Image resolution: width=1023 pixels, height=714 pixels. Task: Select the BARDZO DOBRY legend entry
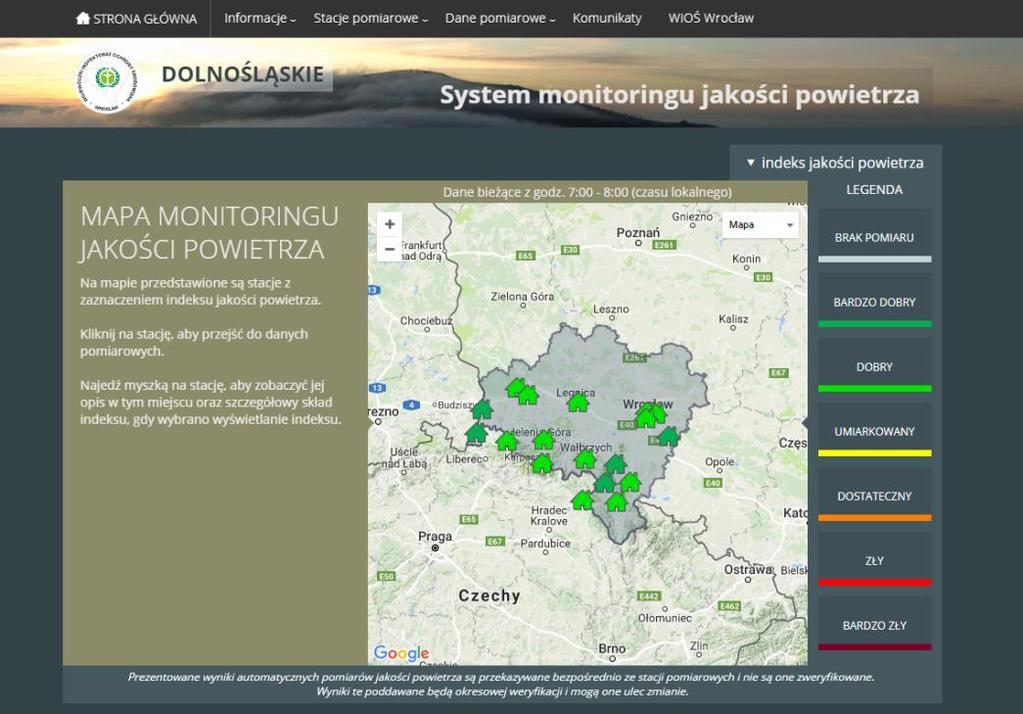click(x=874, y=302)
